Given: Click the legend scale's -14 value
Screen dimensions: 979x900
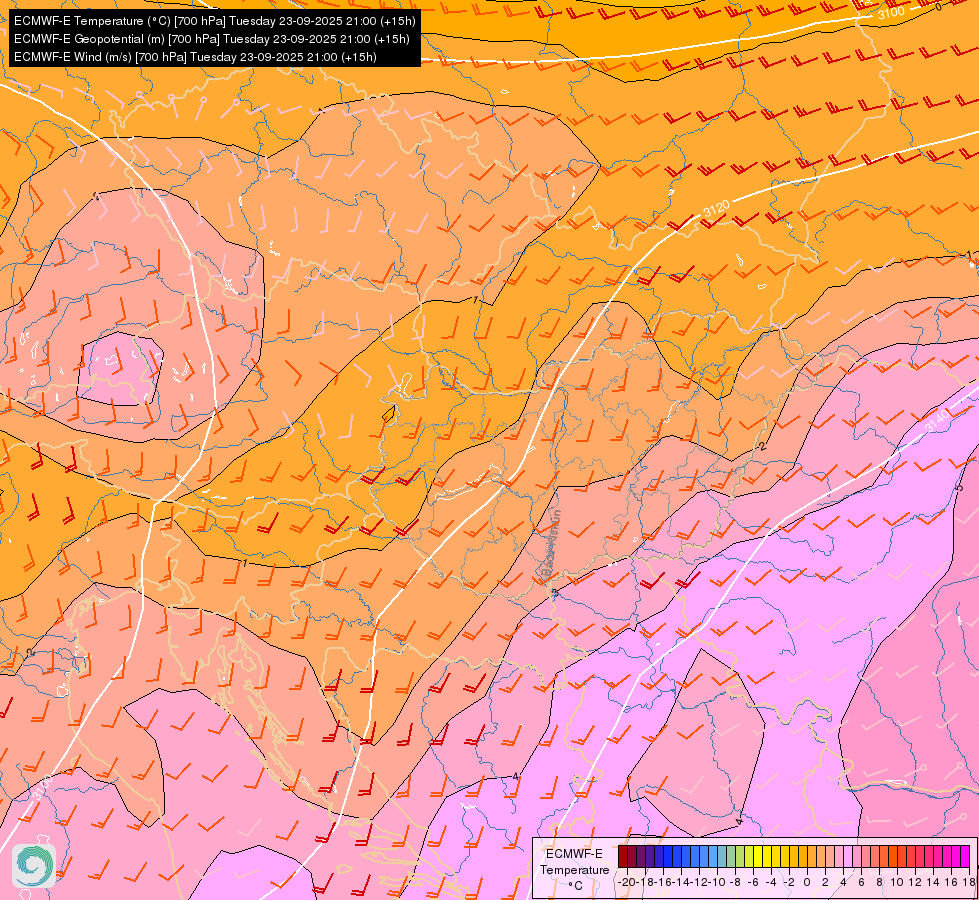Looking at the screenshot, I should (681, 883).
